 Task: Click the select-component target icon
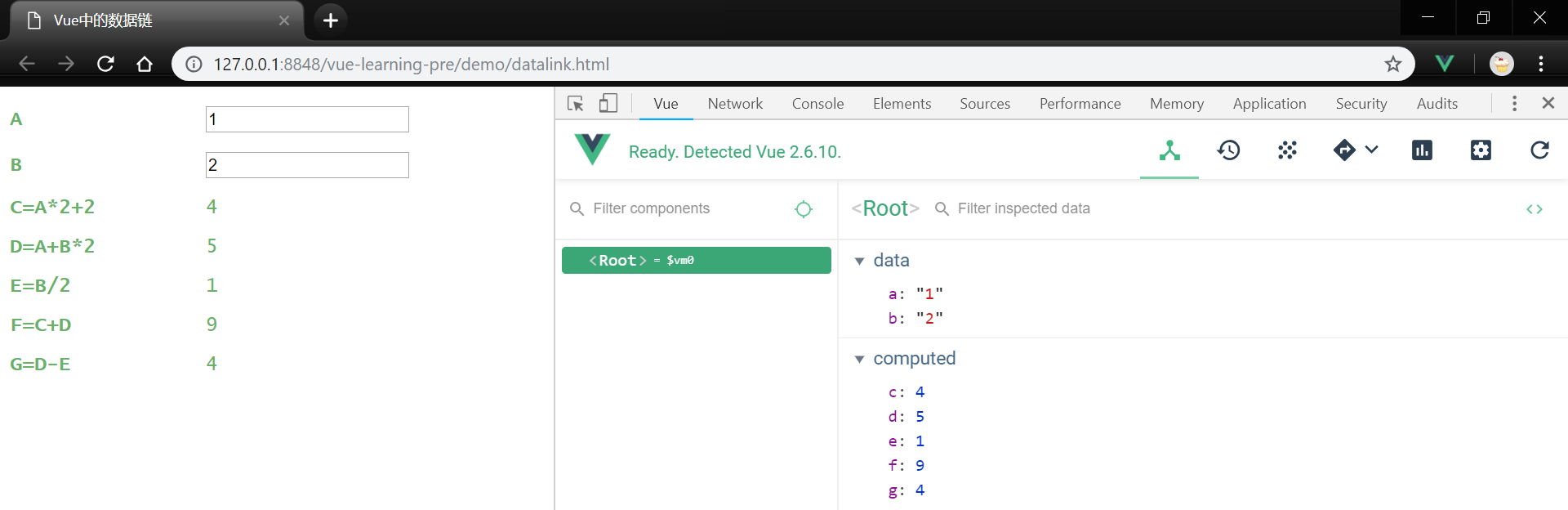coord(804,209)
